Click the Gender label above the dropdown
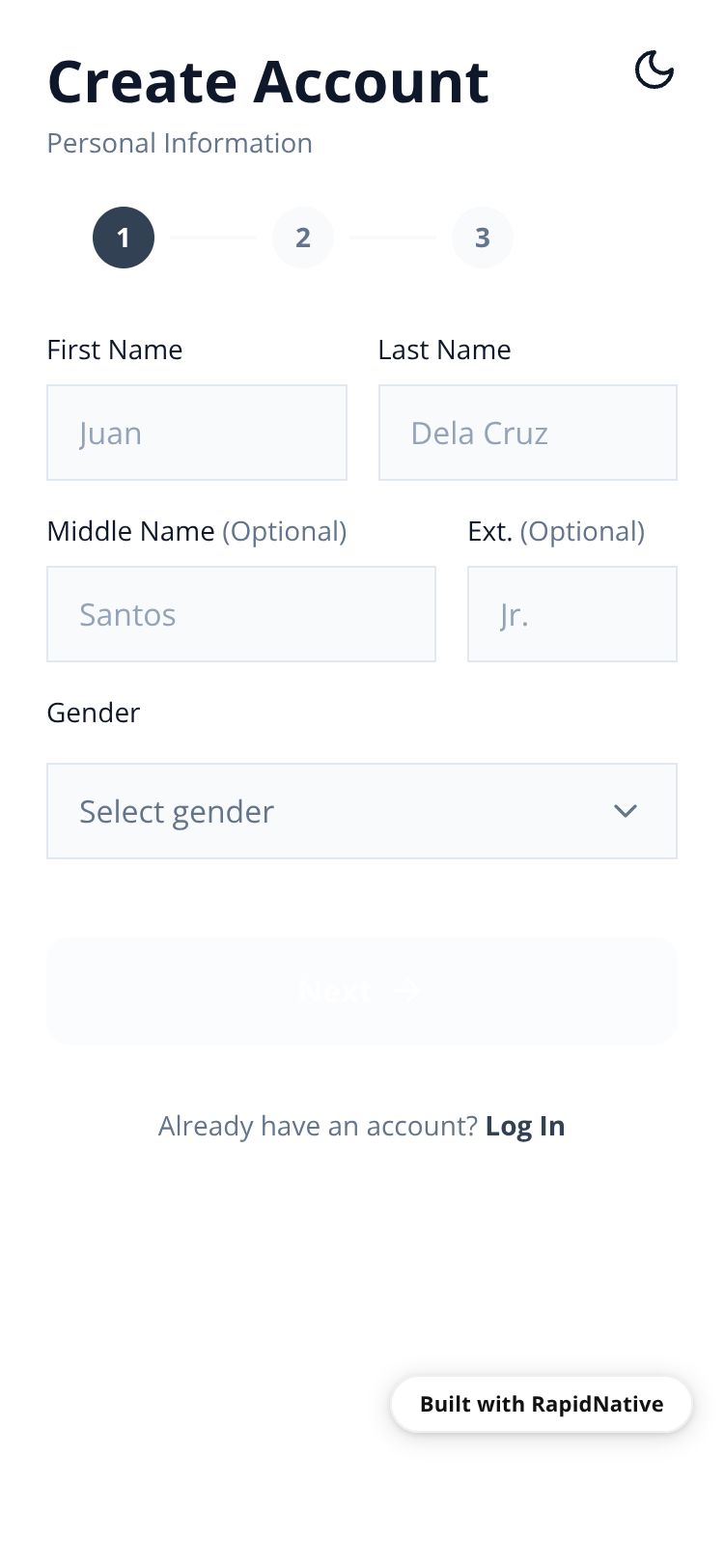The image size is (724, 1568). 94,713
